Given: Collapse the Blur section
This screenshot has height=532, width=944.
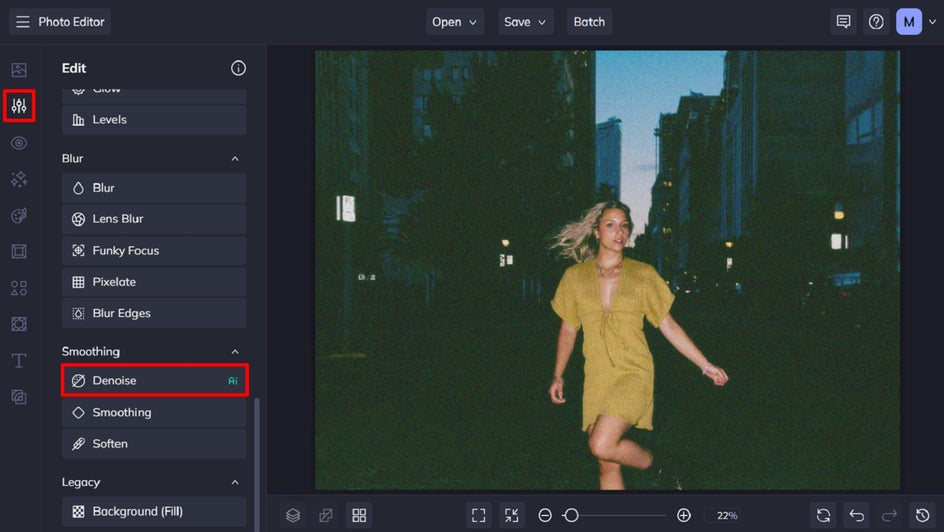Looking at the screenshot, I should point(235,159).
